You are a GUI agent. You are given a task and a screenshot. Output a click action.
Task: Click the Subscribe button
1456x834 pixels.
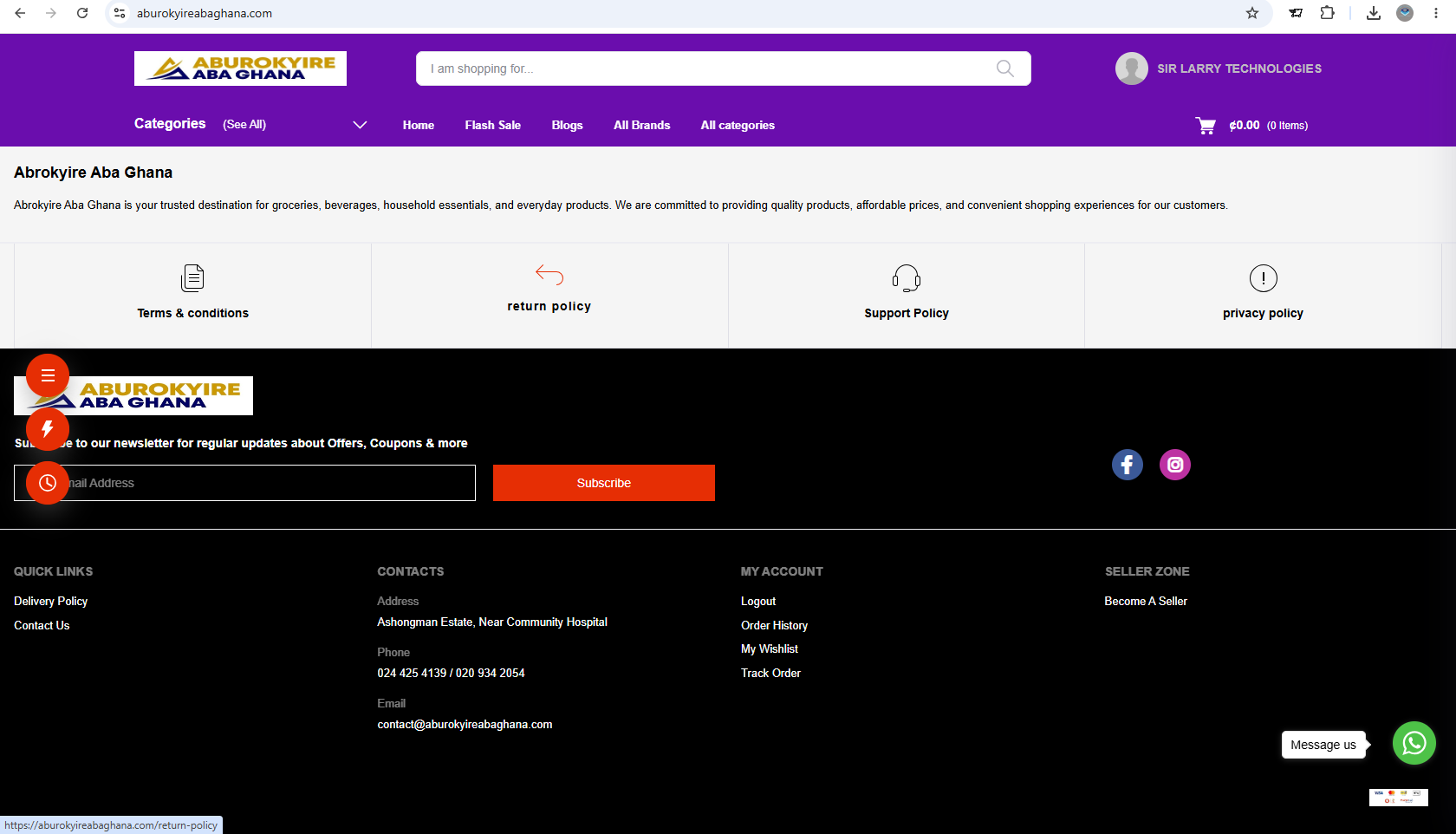[604, 483]
